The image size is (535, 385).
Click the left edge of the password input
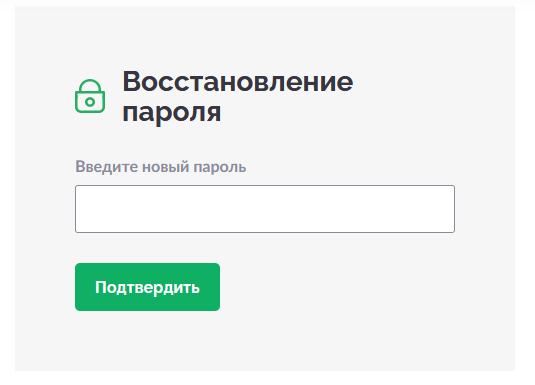tap(78, 209)
